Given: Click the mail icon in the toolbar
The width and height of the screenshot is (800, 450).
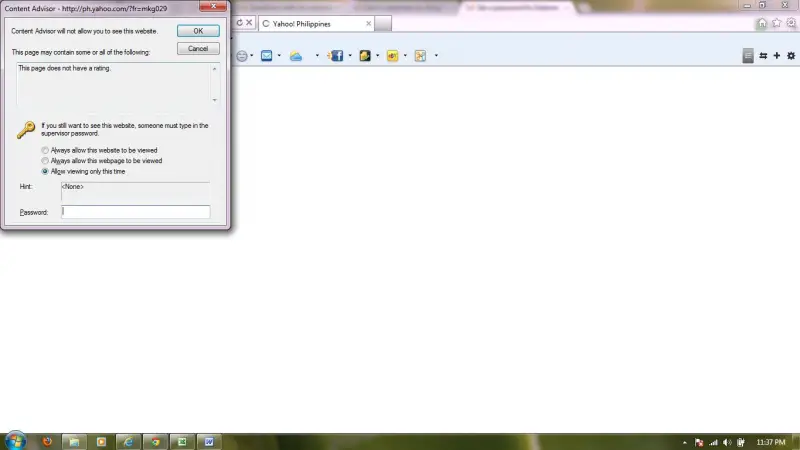Looking at the screenshot, I should pos(267,56).
